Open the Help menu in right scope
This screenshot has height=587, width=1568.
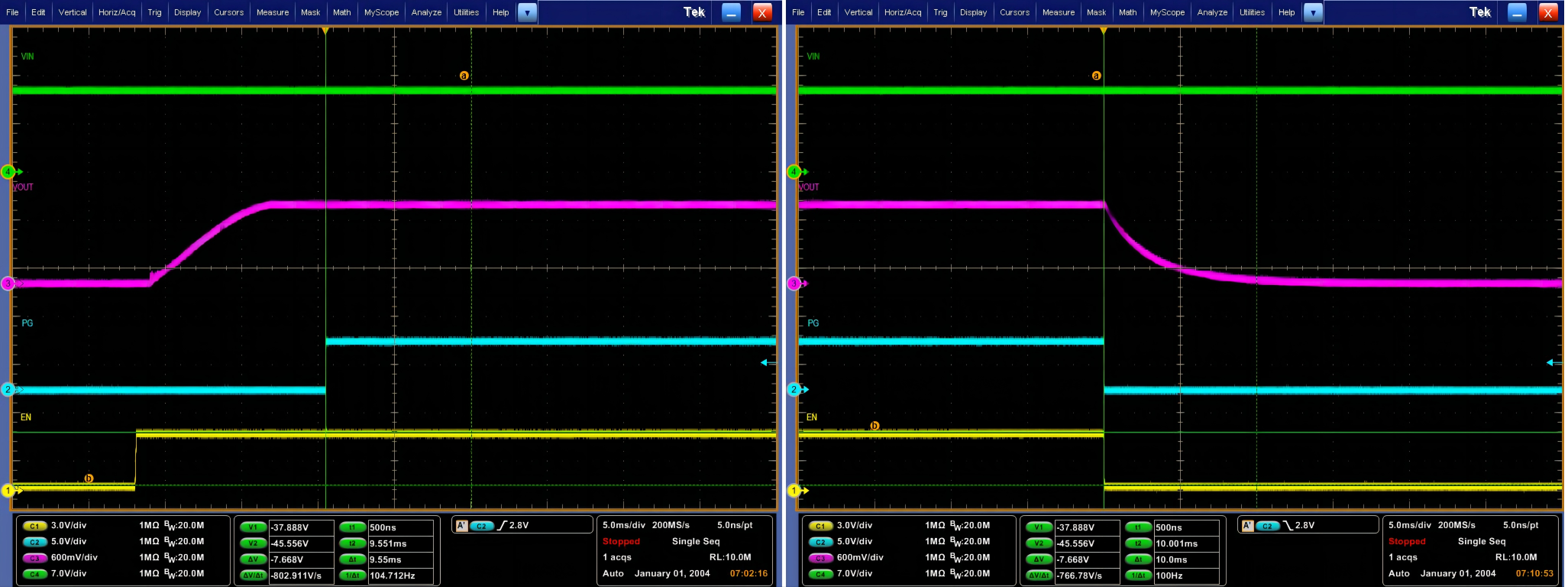point(1286,12)
